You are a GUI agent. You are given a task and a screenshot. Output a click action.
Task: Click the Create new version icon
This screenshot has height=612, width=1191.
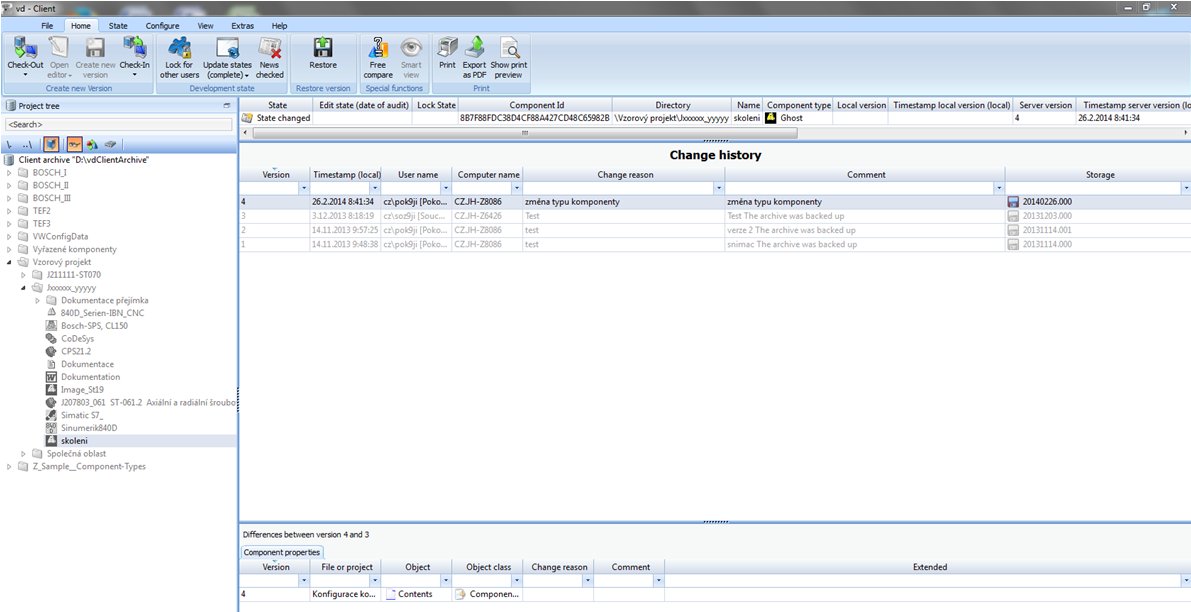click(x=95, y=49)
